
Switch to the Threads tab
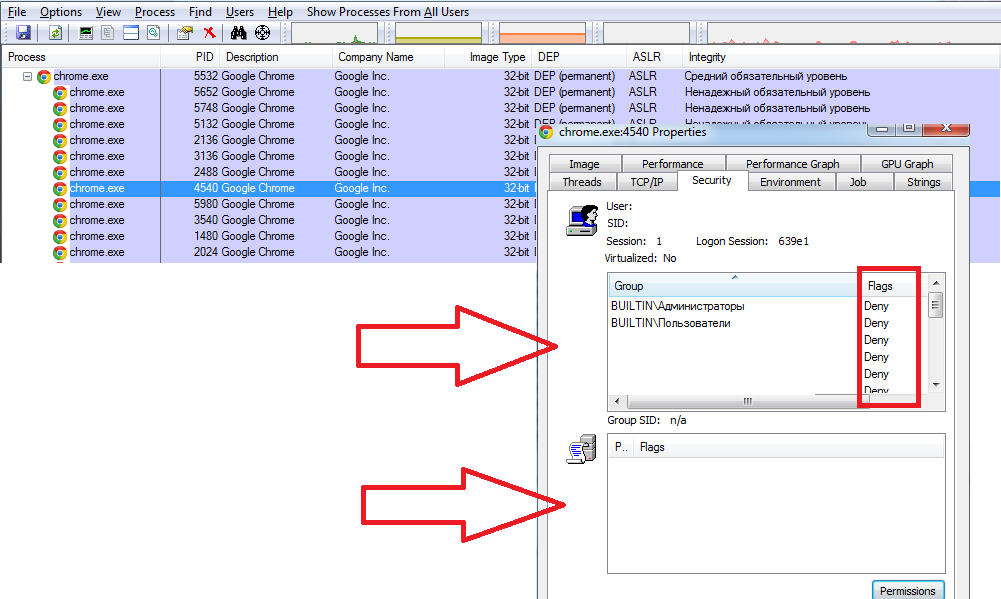coord(582,182)
